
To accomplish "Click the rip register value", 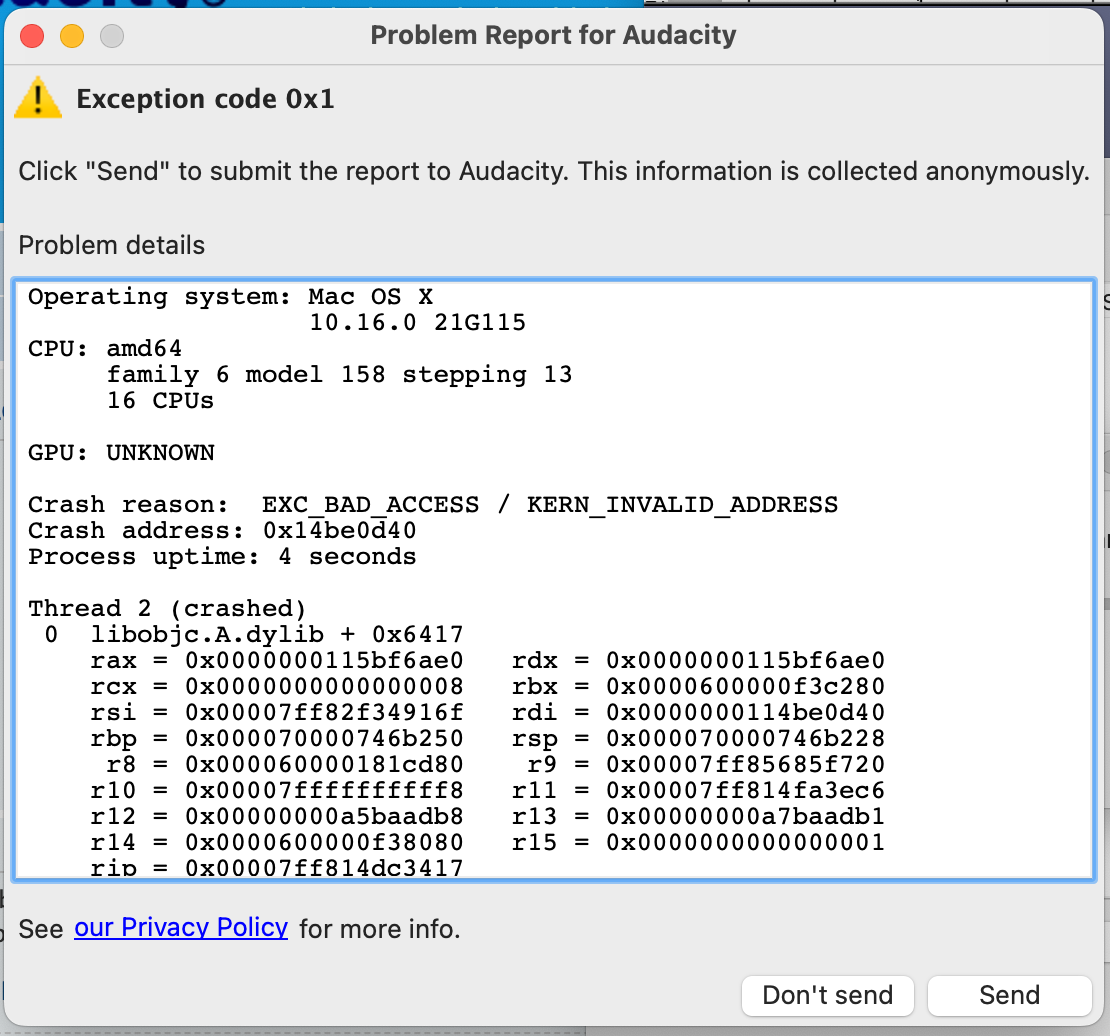I will pos(324,867).
